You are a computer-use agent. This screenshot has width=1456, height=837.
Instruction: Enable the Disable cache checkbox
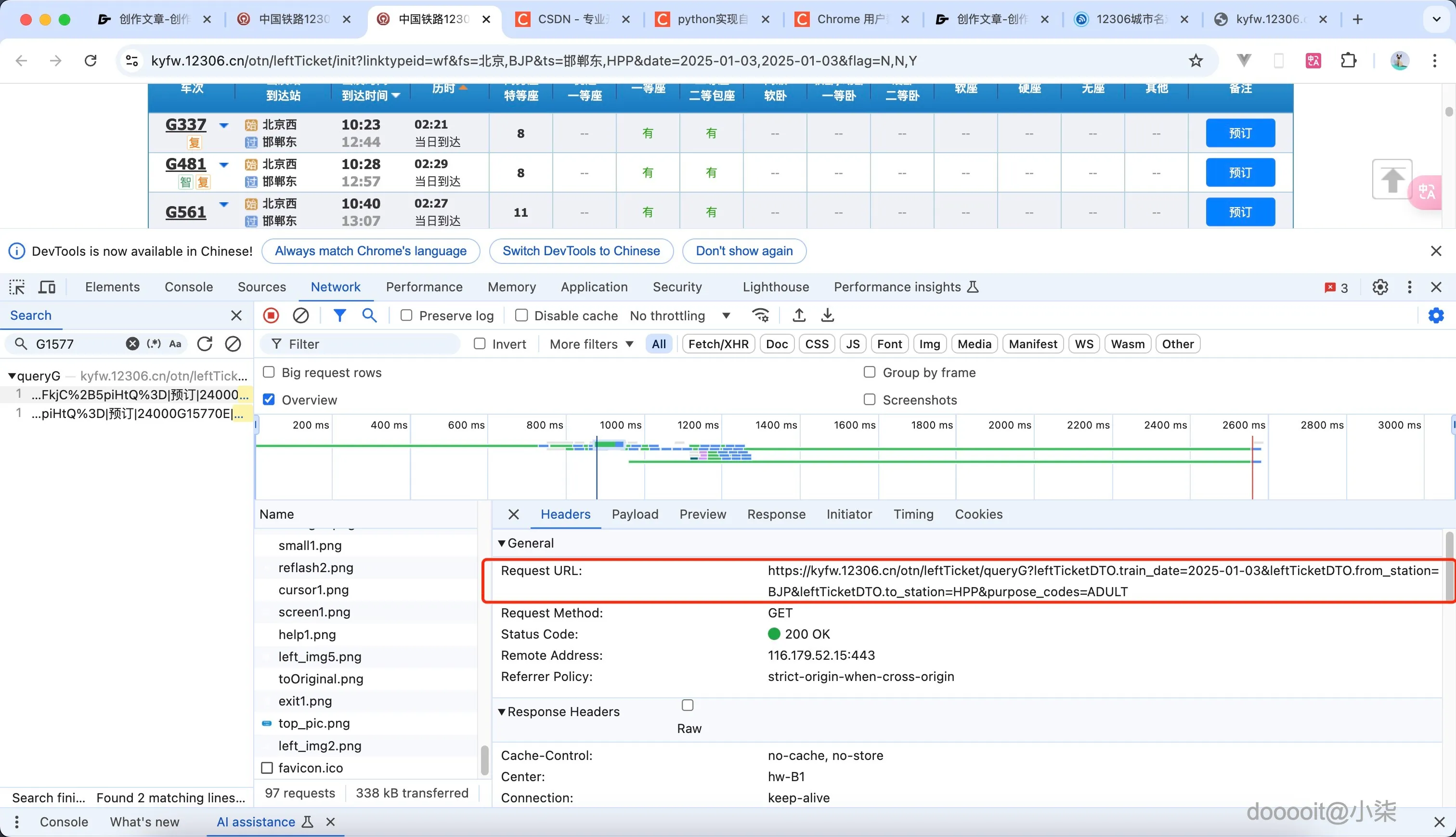click(521, 315)
